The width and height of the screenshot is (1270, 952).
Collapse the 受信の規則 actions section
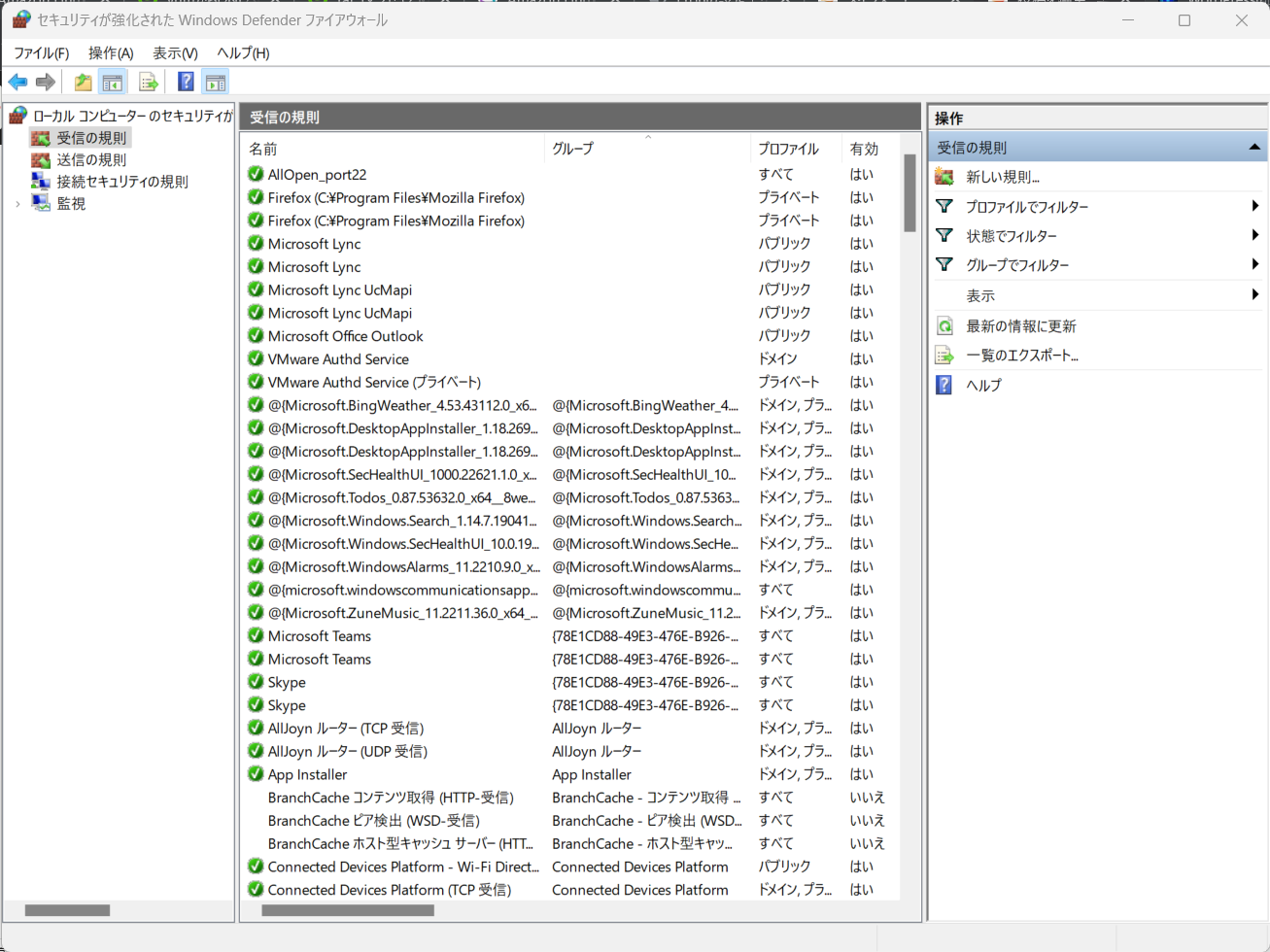[1253, 148]
